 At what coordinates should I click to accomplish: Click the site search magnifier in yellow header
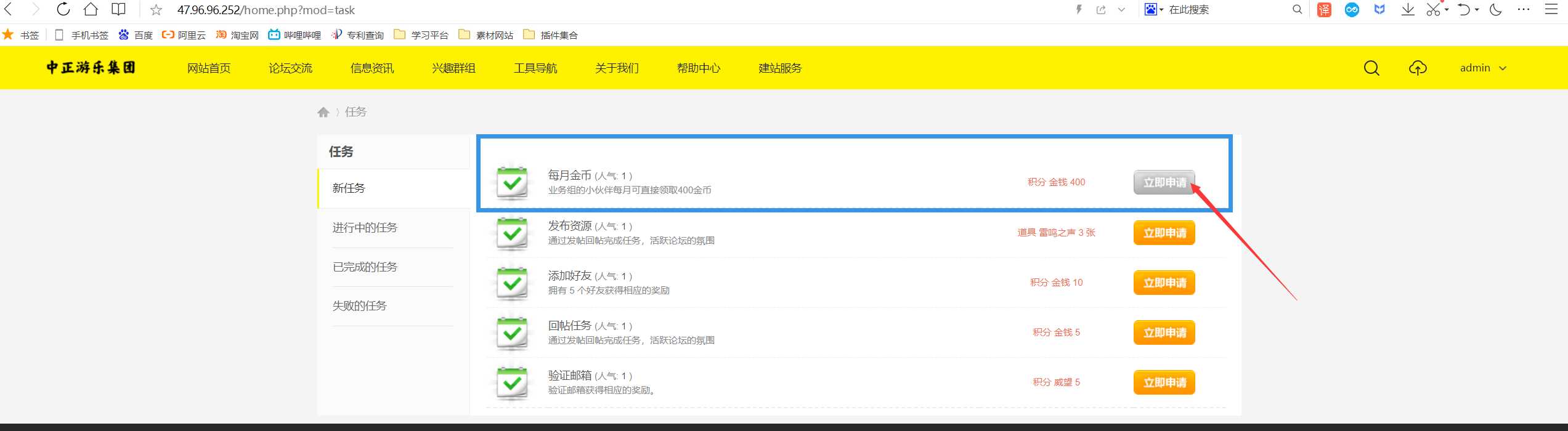point(1371,68)
